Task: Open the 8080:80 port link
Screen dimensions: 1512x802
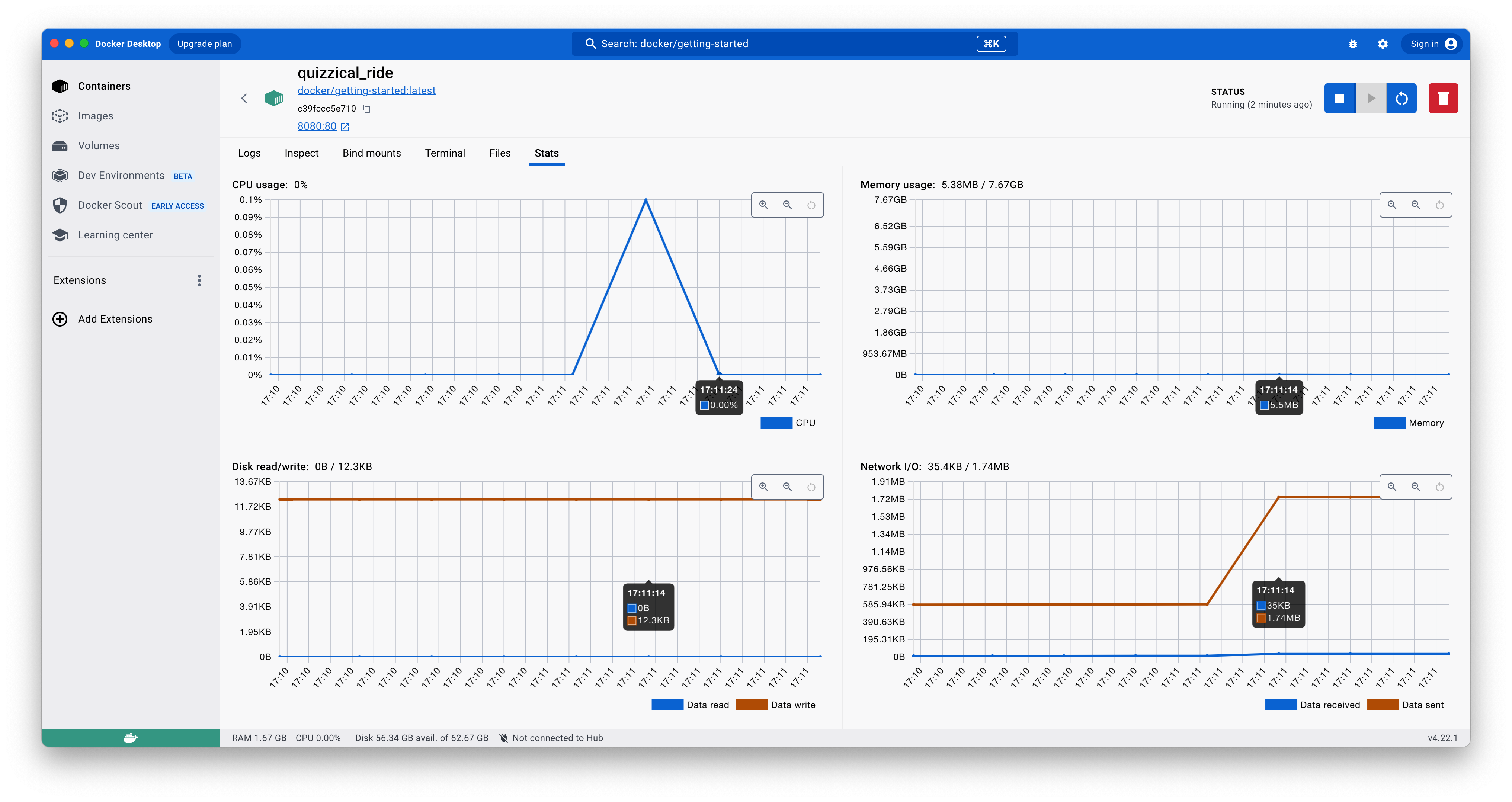Action: pos(323,126)
